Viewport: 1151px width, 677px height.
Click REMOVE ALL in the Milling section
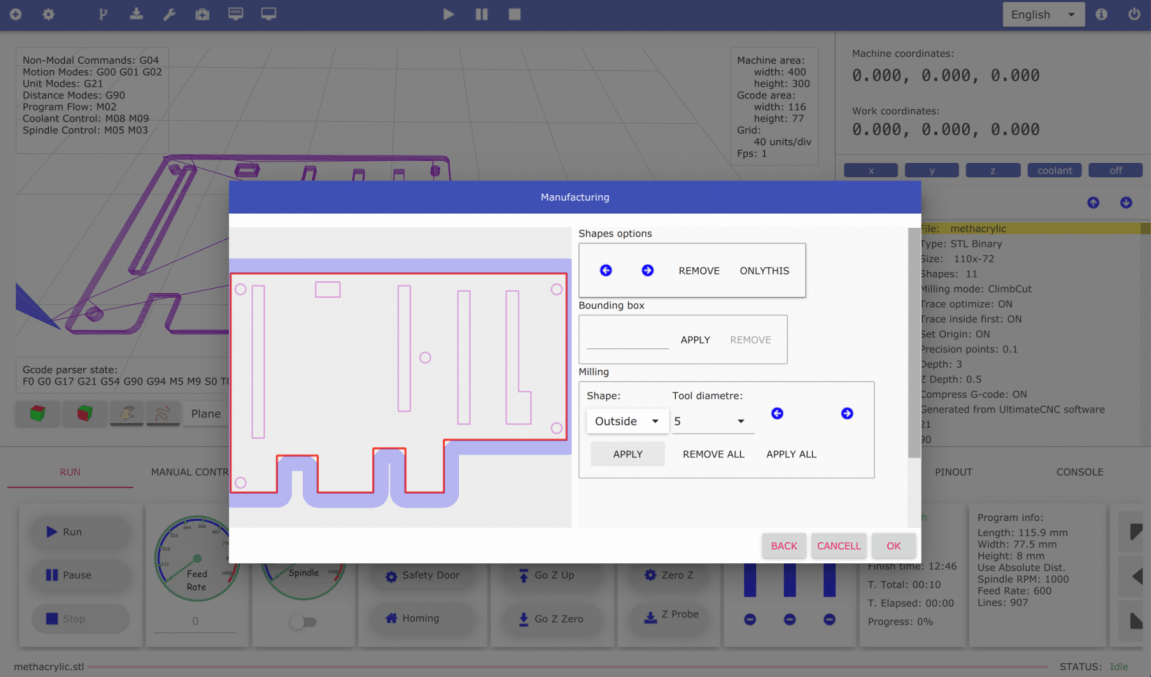(712, 454)
